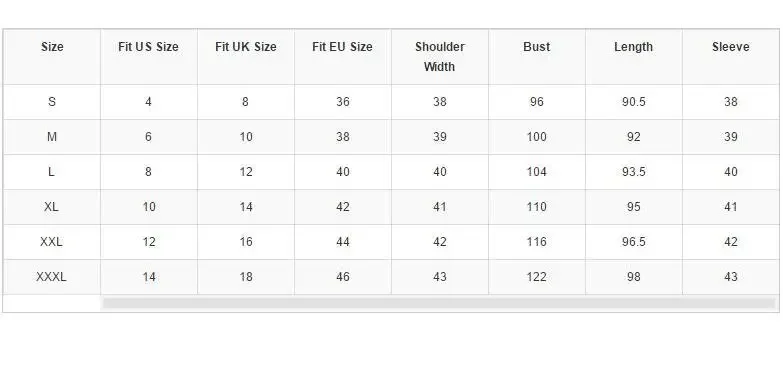The width and height of the screenshot is (783, 377).
Task: Click the Shoulder Width column header
Action: click(x=439, y=56)
